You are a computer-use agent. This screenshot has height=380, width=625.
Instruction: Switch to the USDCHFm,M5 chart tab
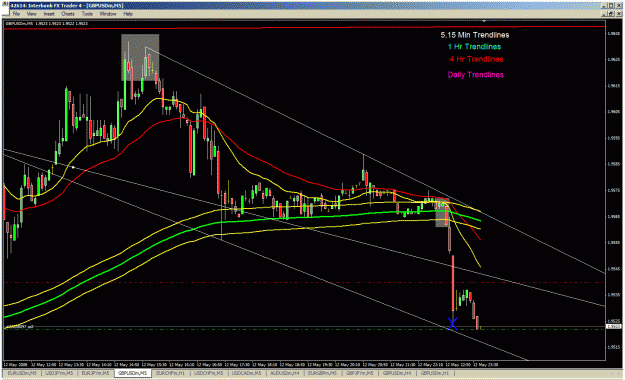208,373
